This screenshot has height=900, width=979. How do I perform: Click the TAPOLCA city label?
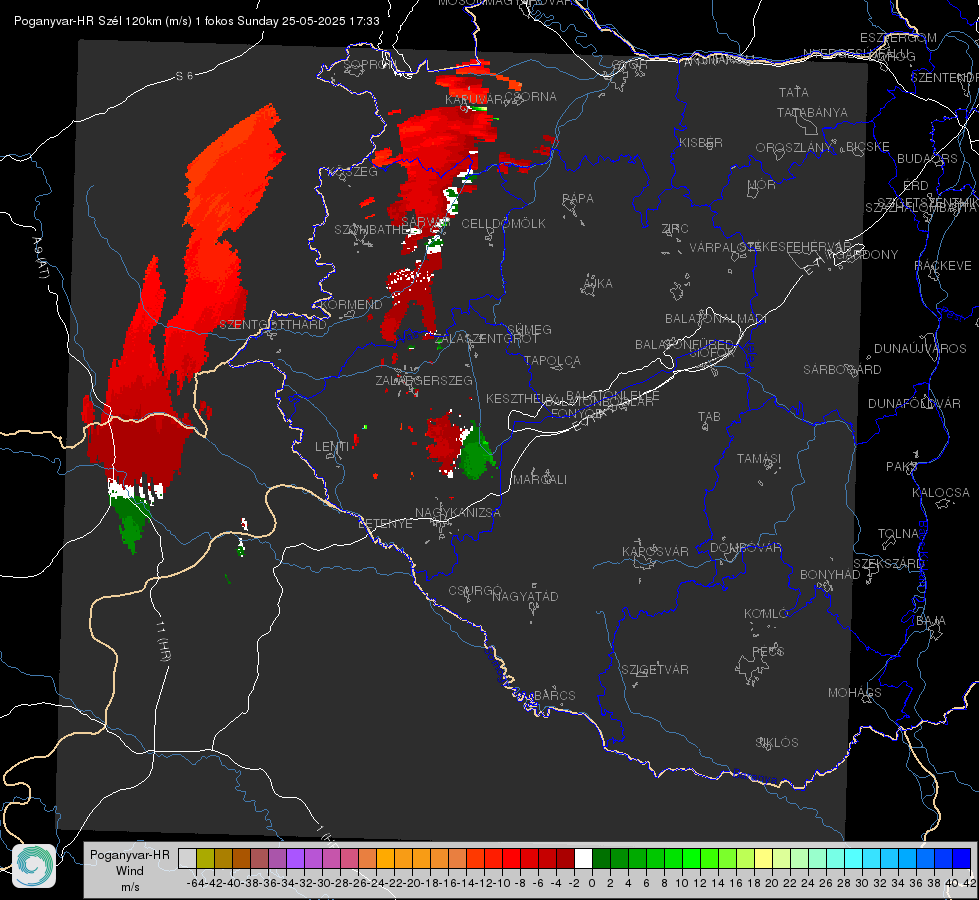point(552,360)
